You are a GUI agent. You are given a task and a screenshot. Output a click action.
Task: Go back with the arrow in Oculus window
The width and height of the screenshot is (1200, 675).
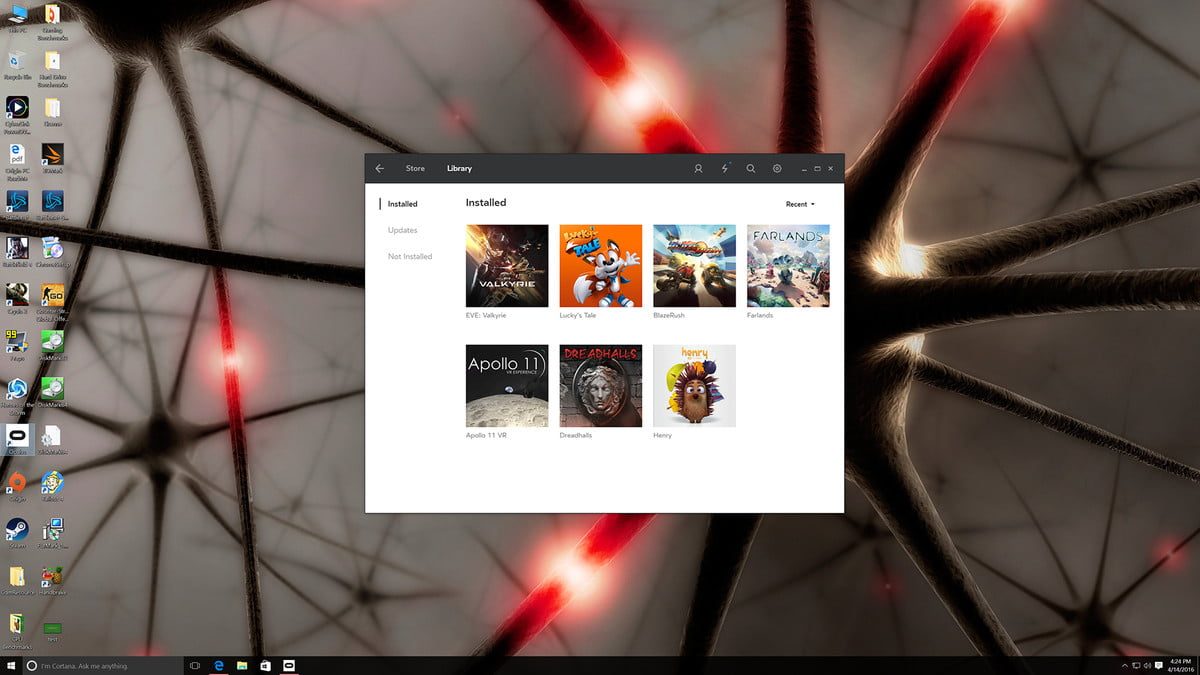(380, 169)
